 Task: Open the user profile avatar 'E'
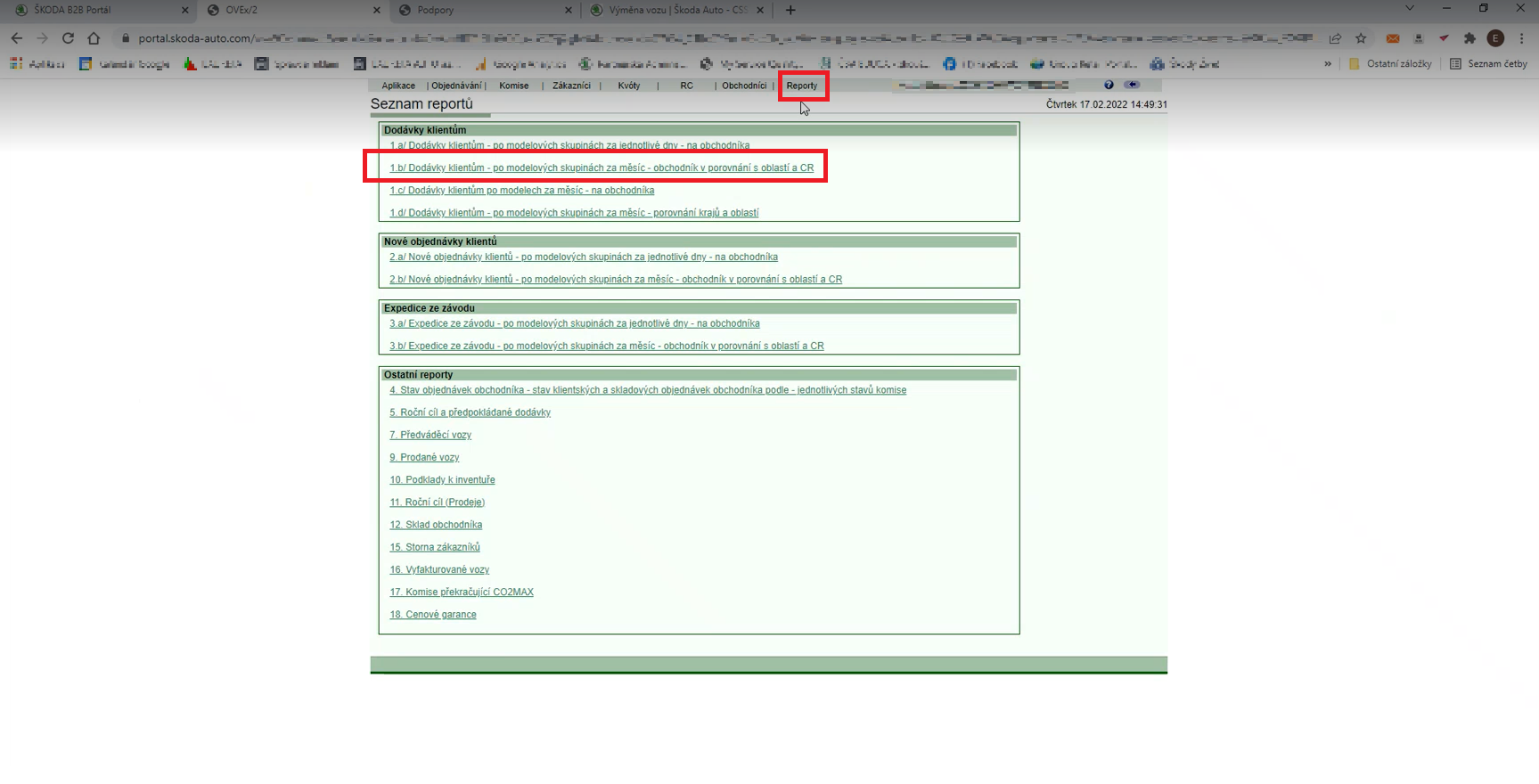(x=1495, y=38)
